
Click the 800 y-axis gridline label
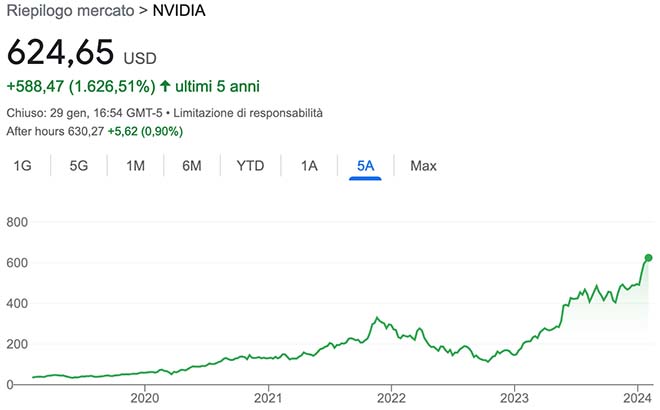pos(17,222)
